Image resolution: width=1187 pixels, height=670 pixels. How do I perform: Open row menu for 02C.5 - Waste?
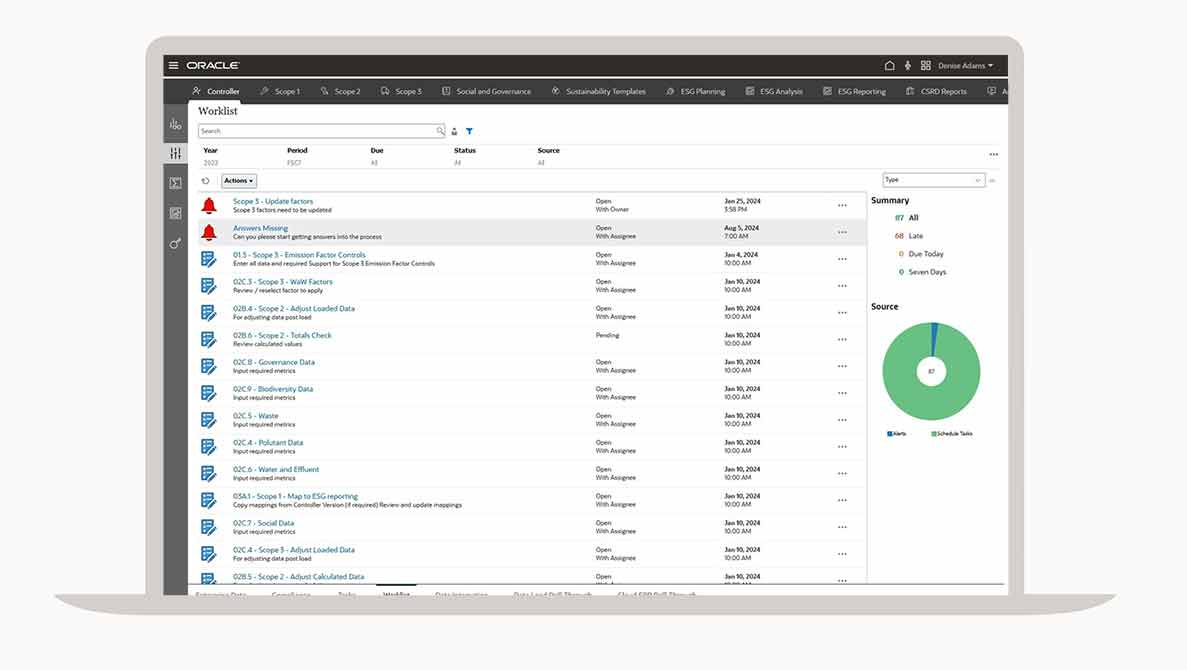point(842,420)
